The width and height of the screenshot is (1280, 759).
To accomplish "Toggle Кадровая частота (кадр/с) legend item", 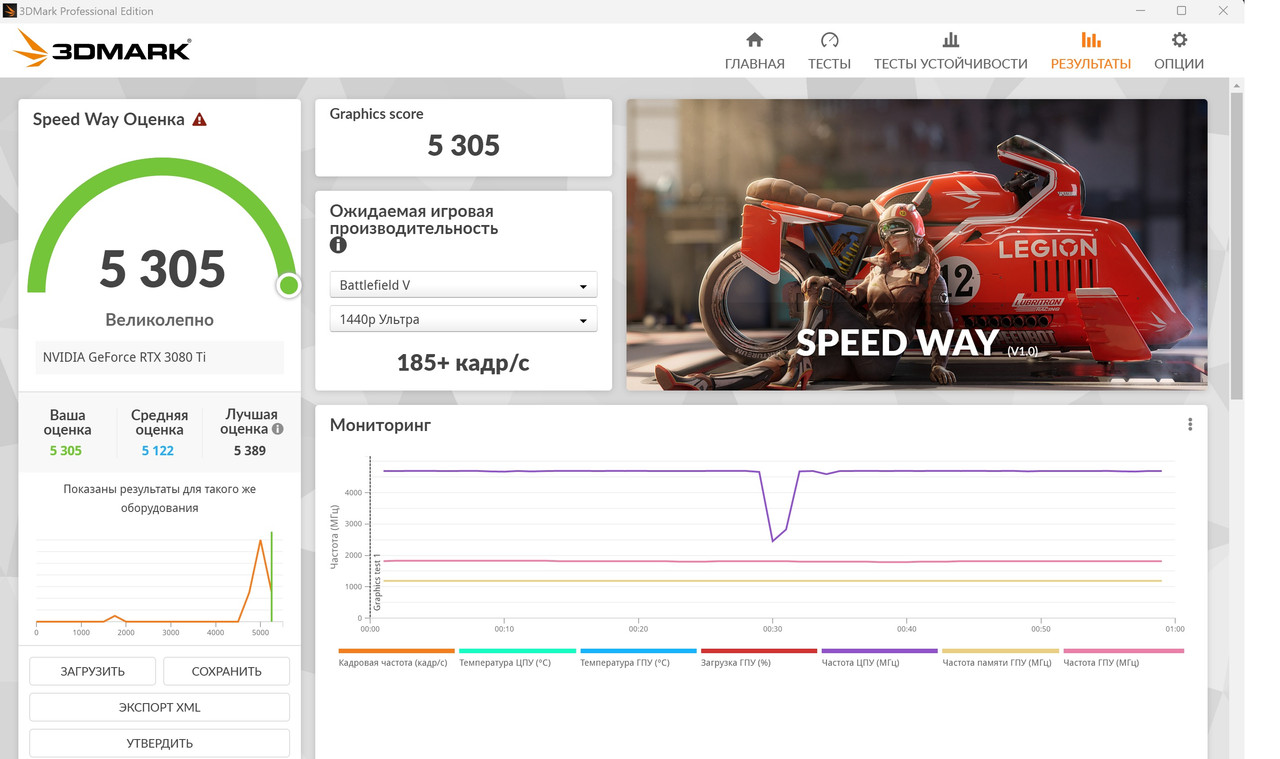I will [x=396, y=657].
